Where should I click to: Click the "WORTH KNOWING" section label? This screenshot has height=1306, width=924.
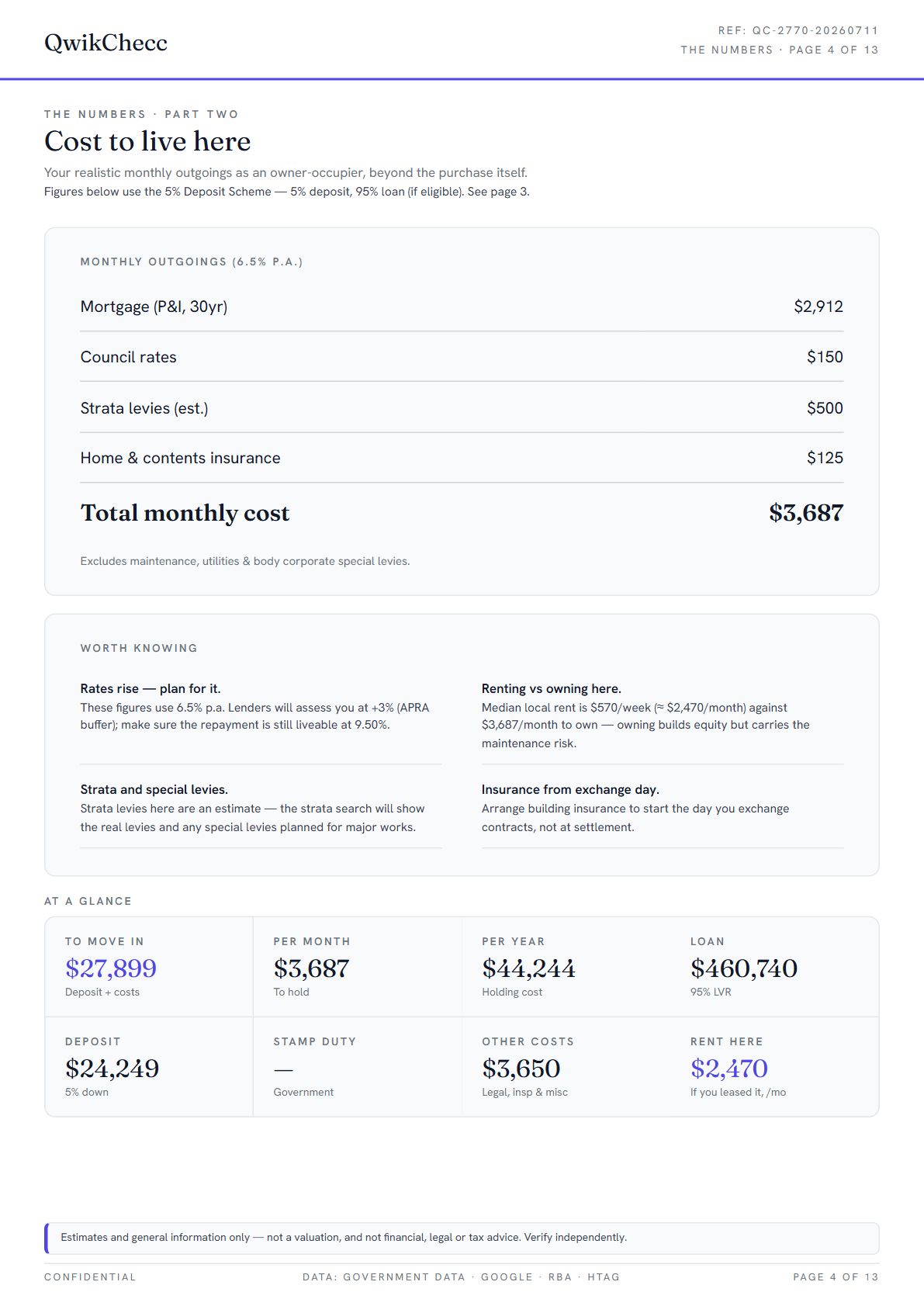(139, 649)
